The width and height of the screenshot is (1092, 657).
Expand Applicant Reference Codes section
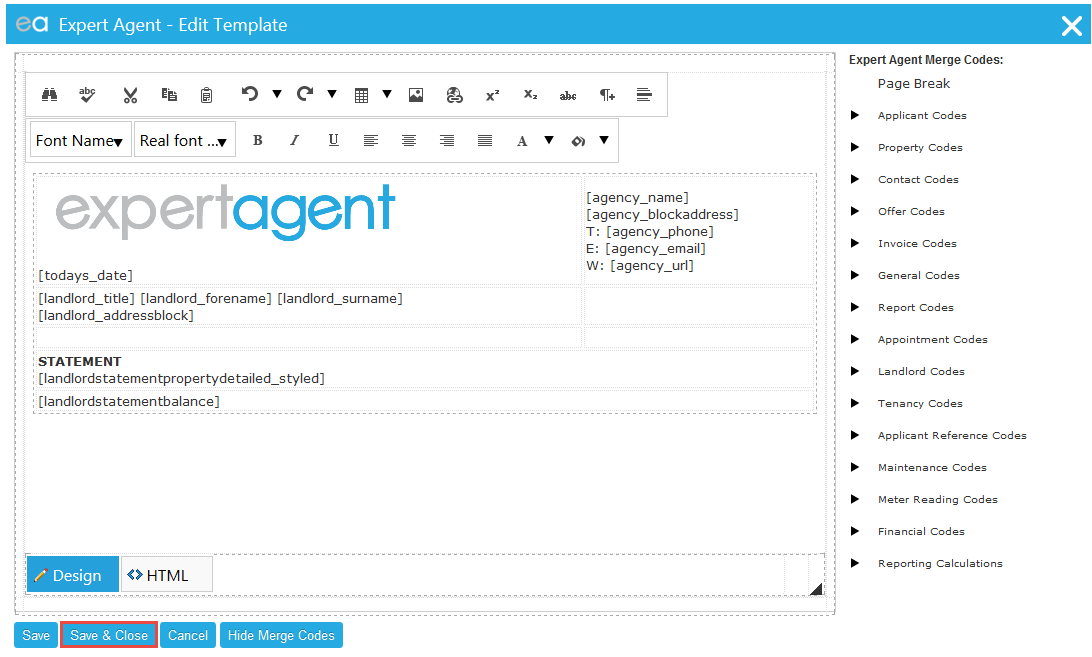pyautogui.click(x=855, y=435)
